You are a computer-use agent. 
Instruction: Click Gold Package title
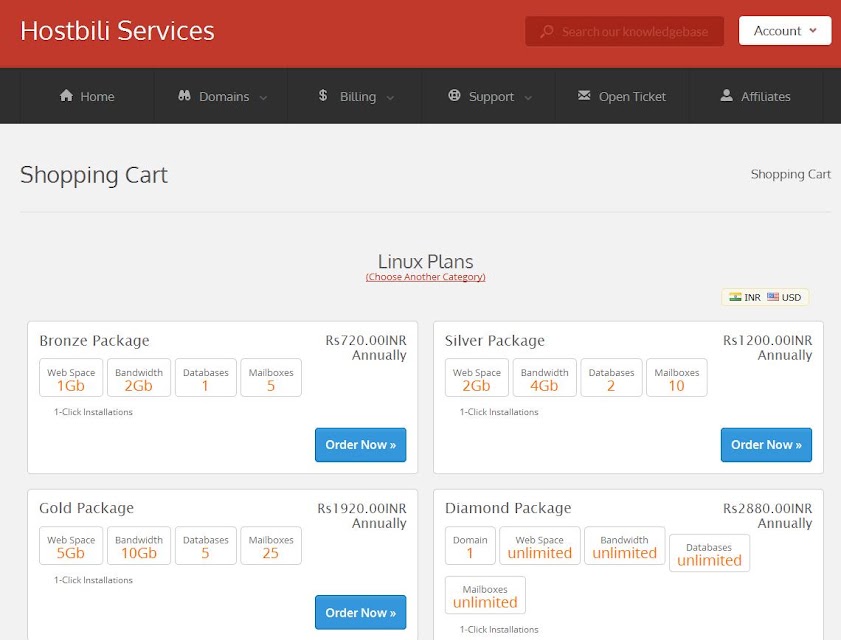click(86, 508)
